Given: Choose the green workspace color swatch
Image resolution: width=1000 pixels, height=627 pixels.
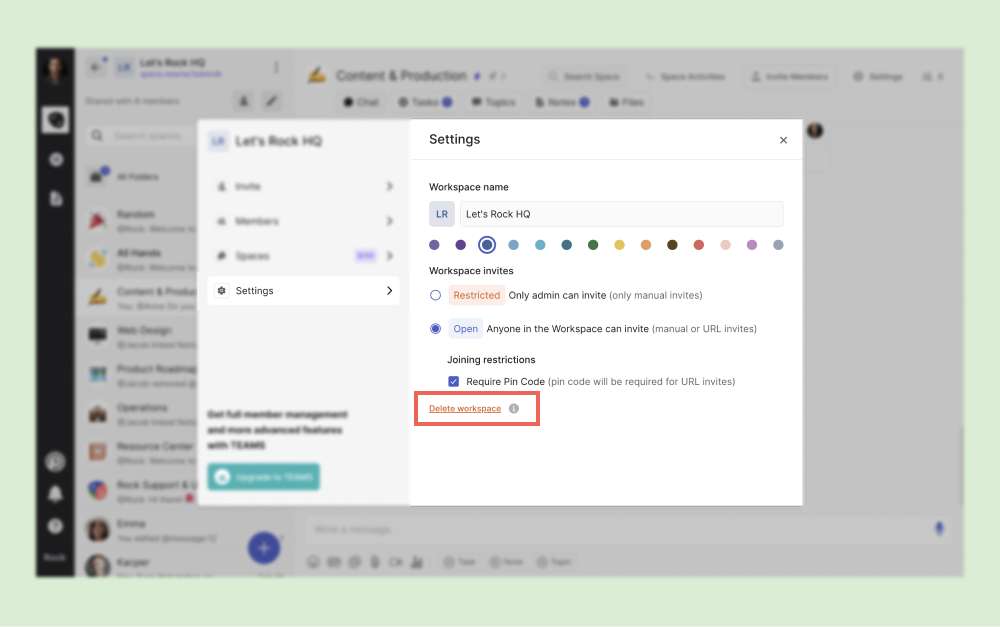Looking at the screenshot, I should pos(593,245).
